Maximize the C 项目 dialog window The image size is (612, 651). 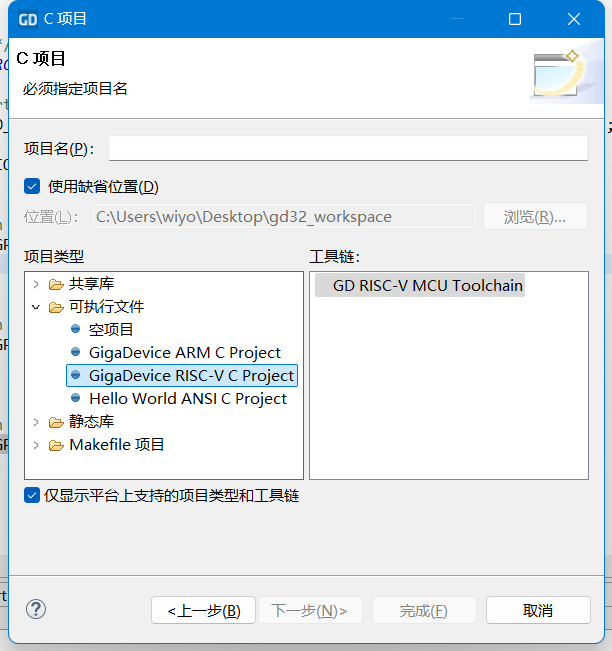(515, 19)
